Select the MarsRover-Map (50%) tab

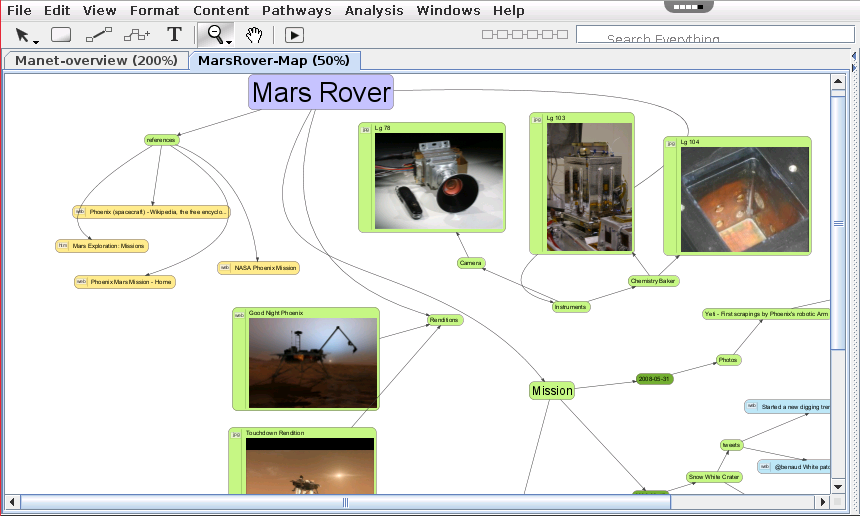click(274, 60)
